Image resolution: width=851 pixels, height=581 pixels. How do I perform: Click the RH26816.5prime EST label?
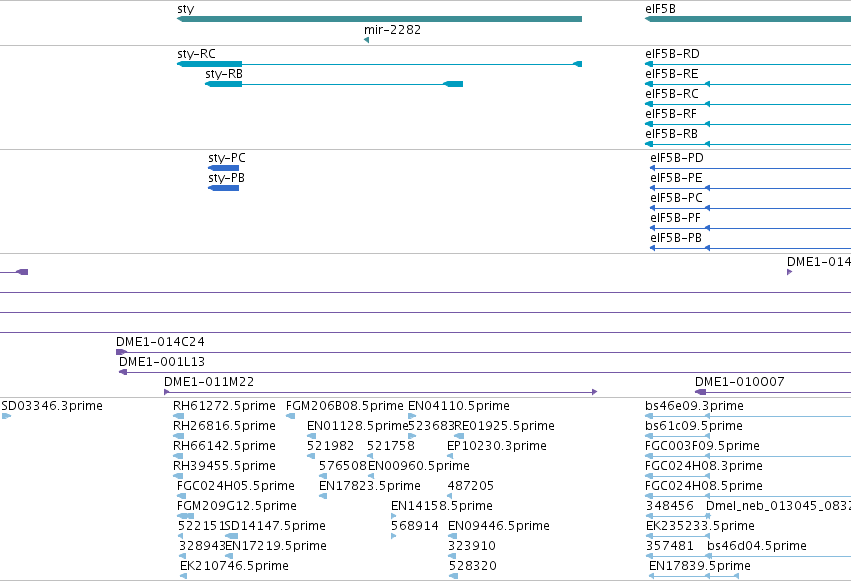224,426
